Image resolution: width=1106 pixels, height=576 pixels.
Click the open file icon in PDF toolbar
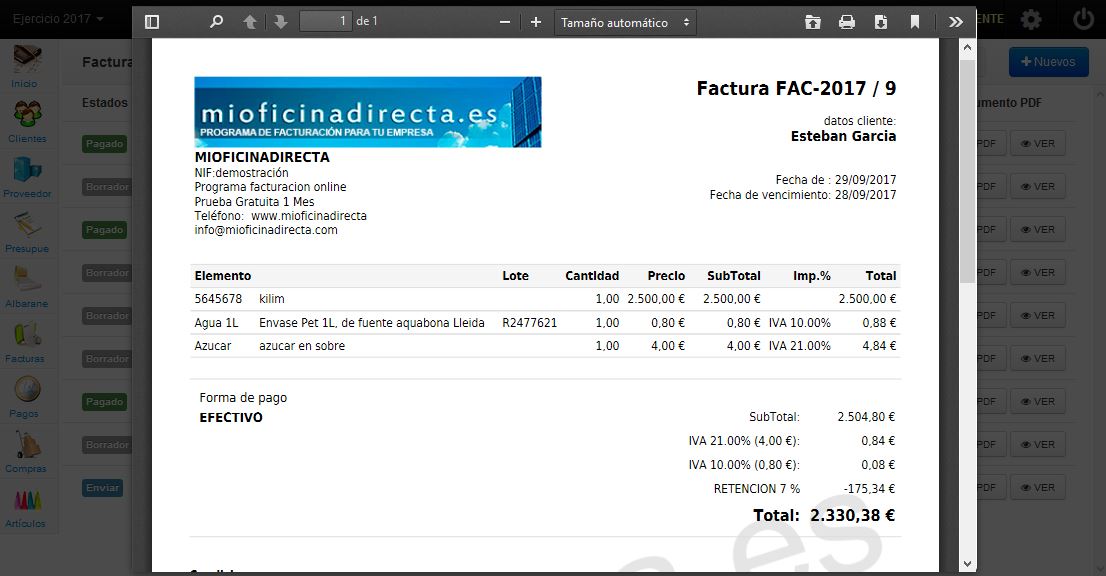click(813, 22)
